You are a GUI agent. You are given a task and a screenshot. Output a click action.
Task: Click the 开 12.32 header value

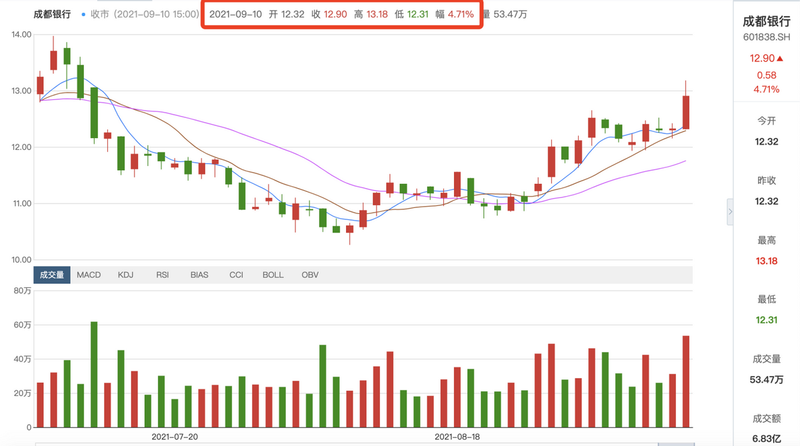(x=287, y=14)
